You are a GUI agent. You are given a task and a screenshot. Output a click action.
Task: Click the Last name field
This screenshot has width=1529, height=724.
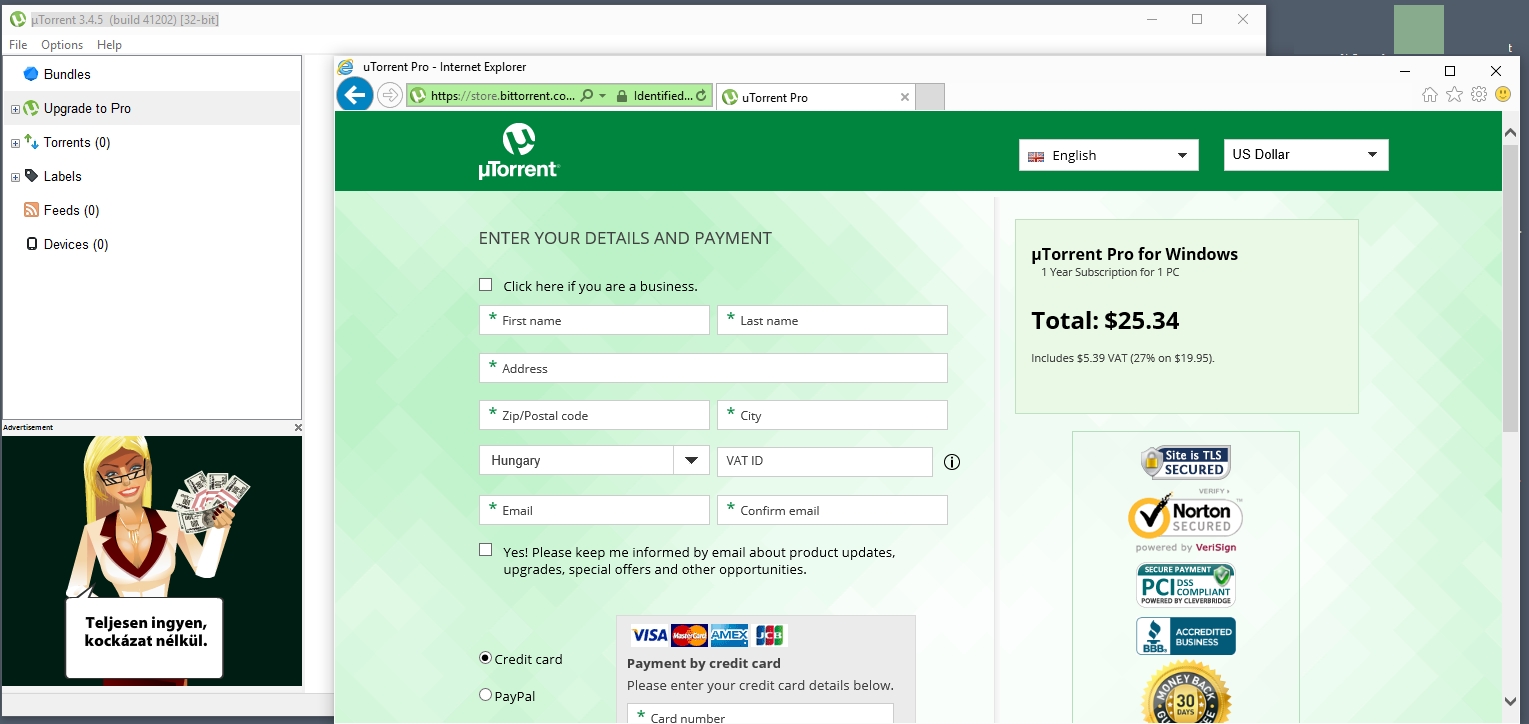coord(832,320)
